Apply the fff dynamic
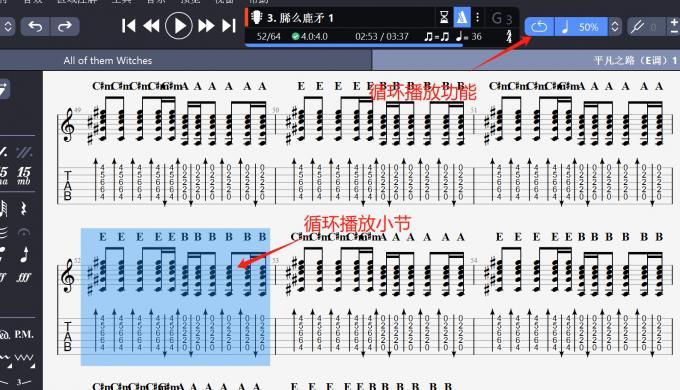Viewport: 680px width, 390px height. (24, 278)
